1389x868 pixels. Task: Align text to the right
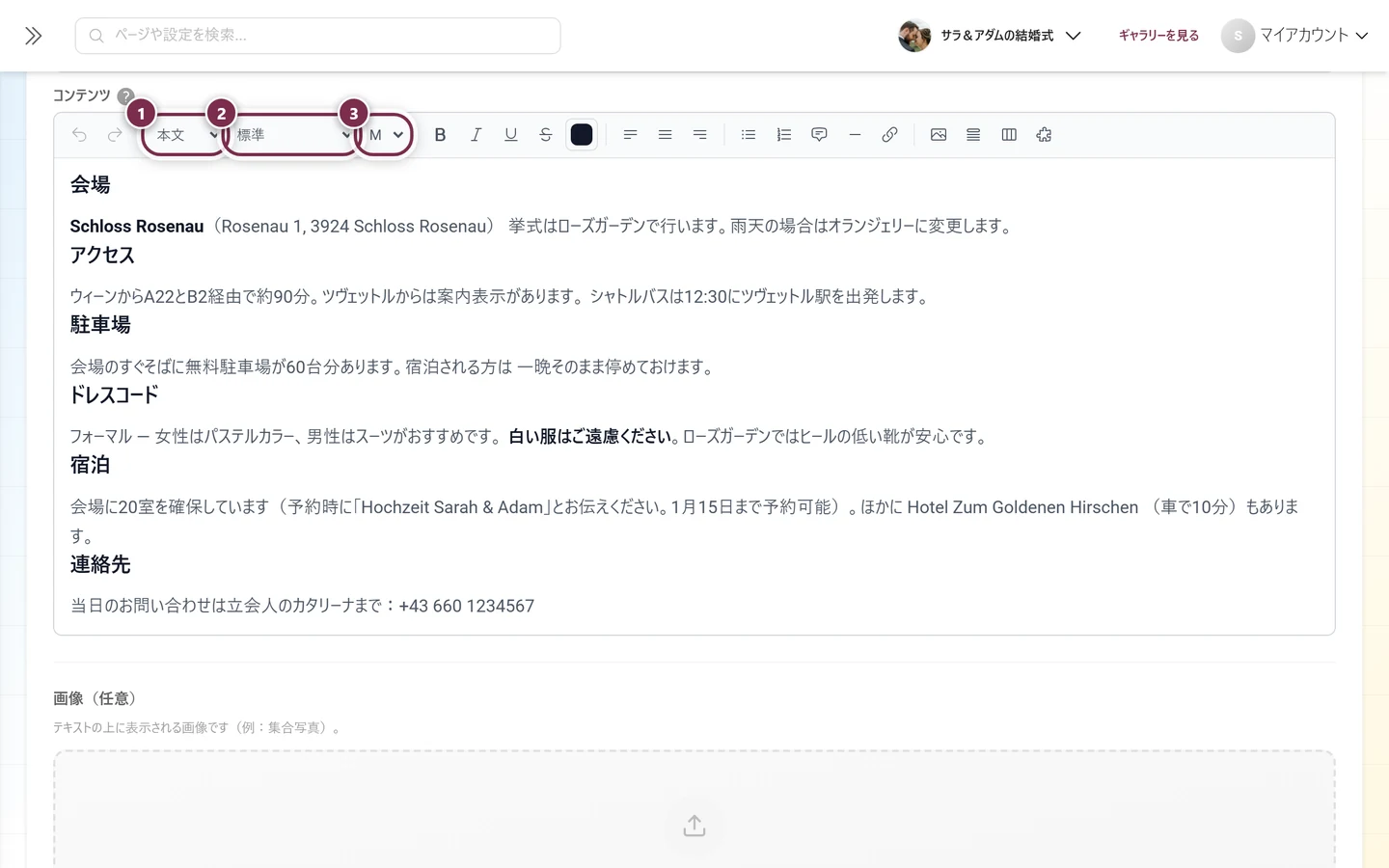700,135
